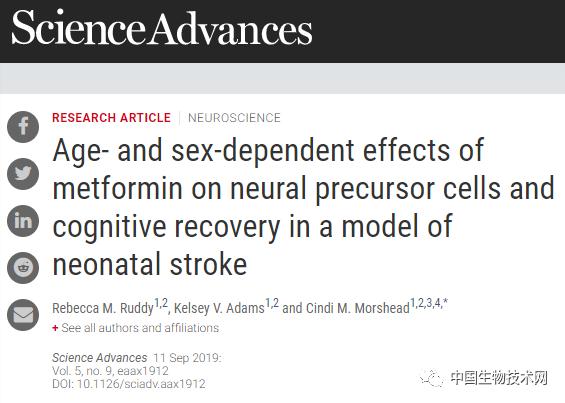Click the 中国生物技术网 watermark text
This screenshot has height=403, width=565.
[x=499, y=378]
